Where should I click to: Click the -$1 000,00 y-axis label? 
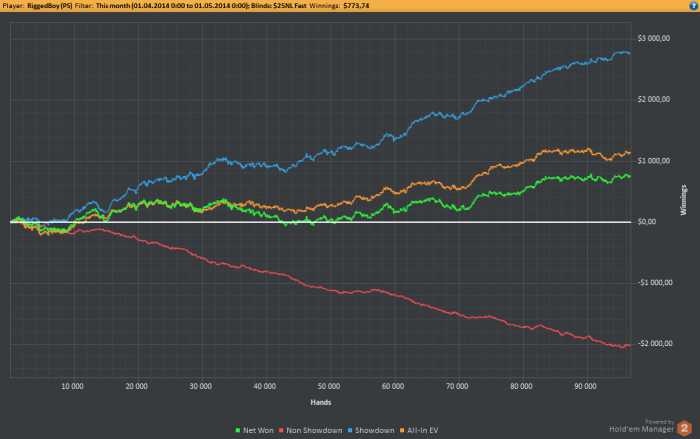pyautogui.click(x=655, y=283)
